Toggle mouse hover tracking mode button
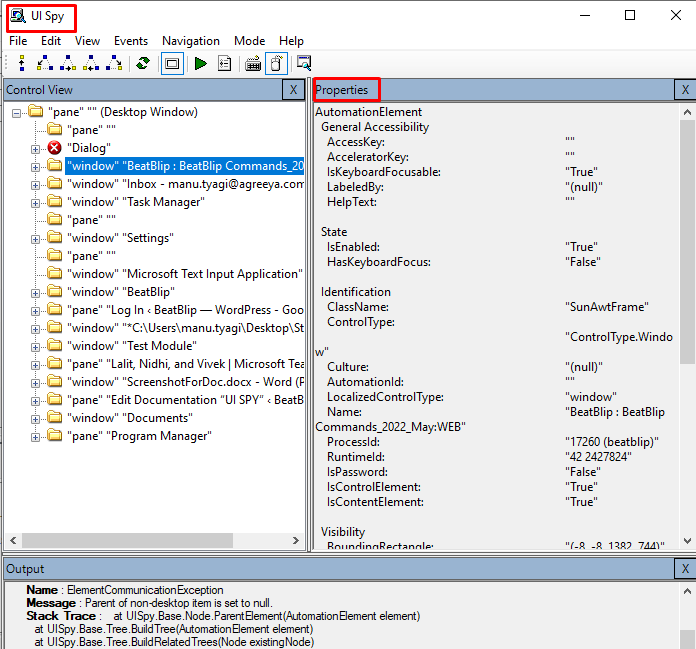696x649 pixels. pyautogui.click(x=276, y=64)
